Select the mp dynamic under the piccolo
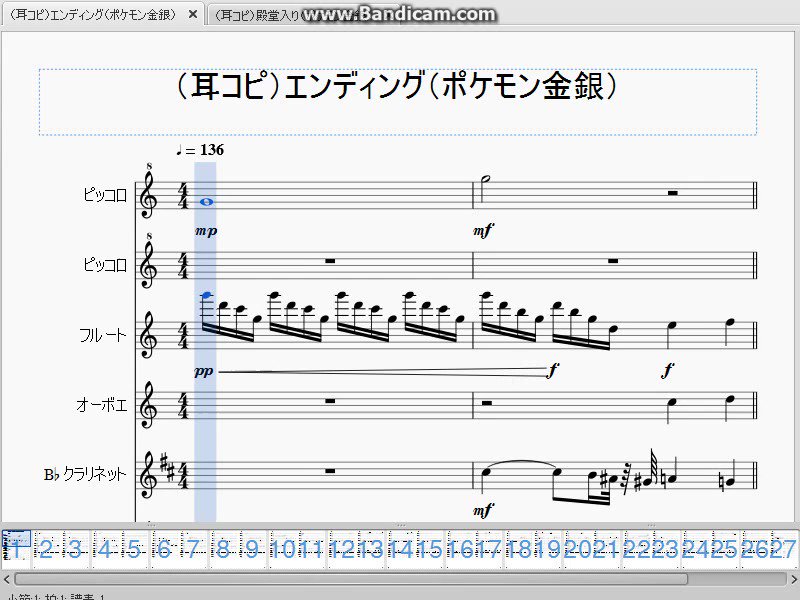The image size is (800, 600). click(206, 231)
